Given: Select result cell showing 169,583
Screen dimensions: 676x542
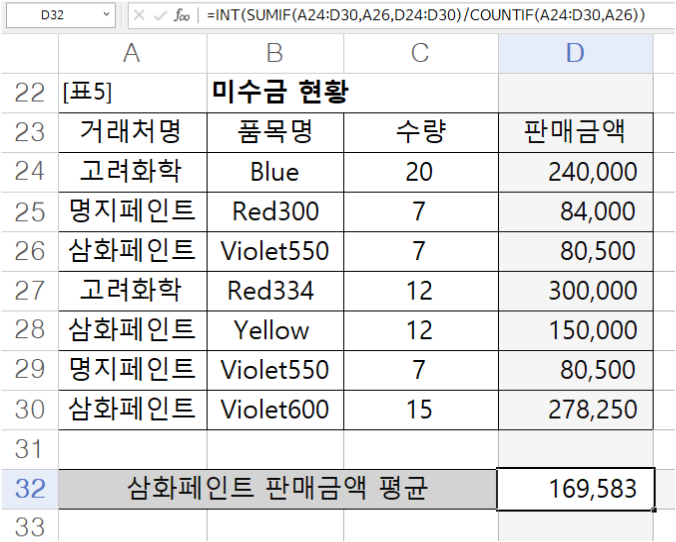Looking at the screenshot, I should tap(575, 489).
